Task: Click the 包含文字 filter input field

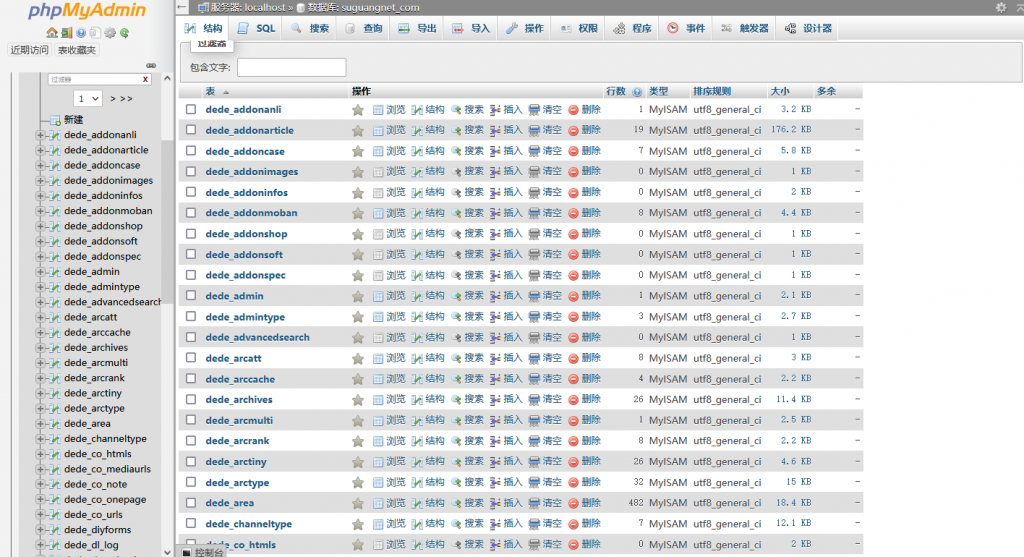Action: point(291,67)
